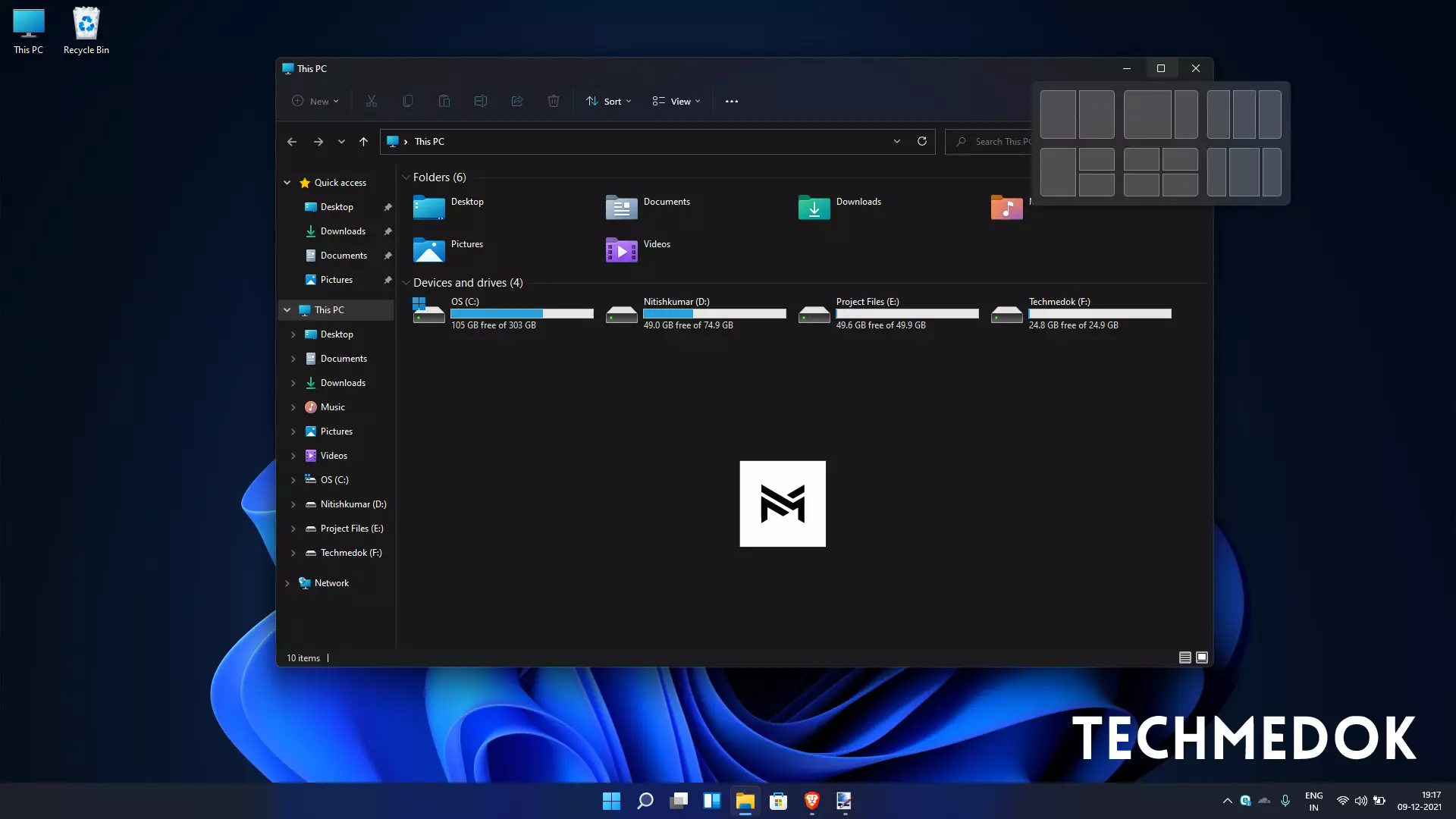Snap to four-quadrant layout top-left
1456x819 pixels.
pyautogui.click(x=1141, y=159)
